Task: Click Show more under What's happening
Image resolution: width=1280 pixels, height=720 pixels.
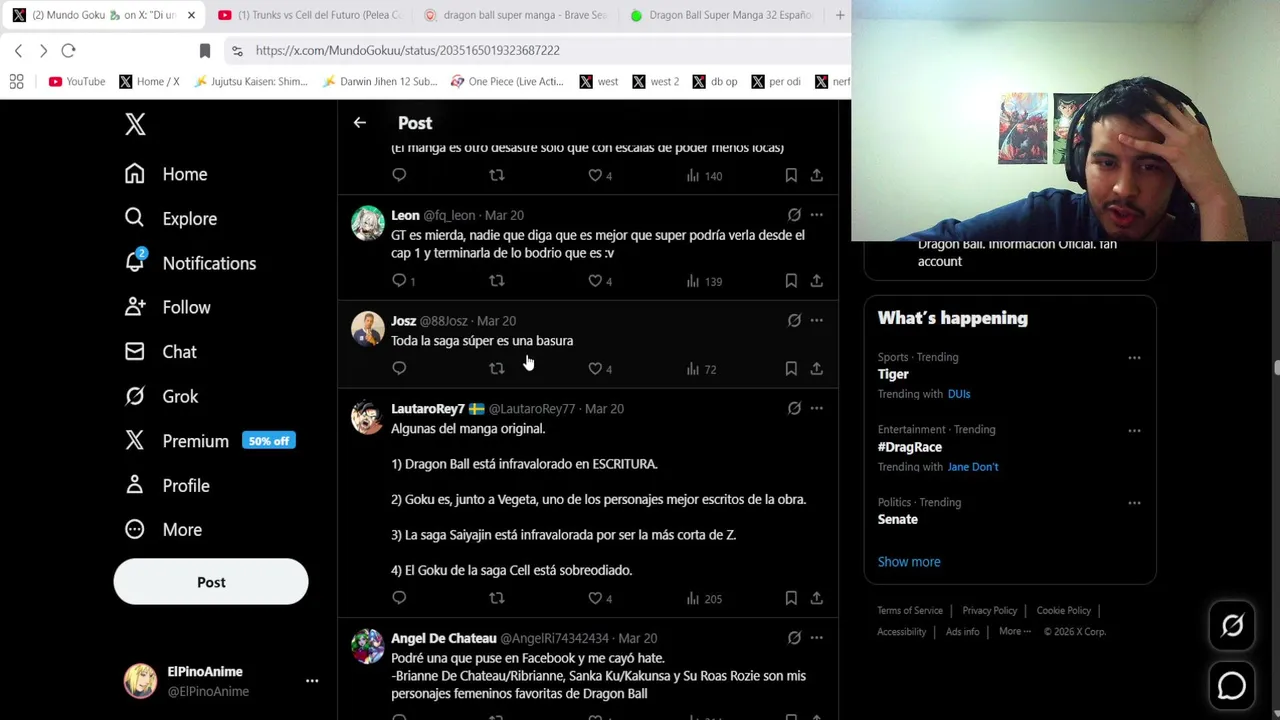Action: point(909,562)
